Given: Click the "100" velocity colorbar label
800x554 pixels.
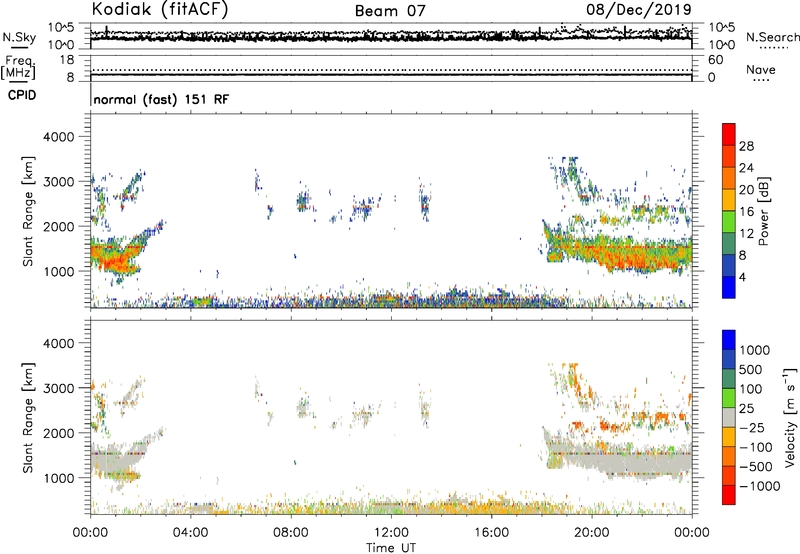Looking at the screenshot, I should point(751,389).
